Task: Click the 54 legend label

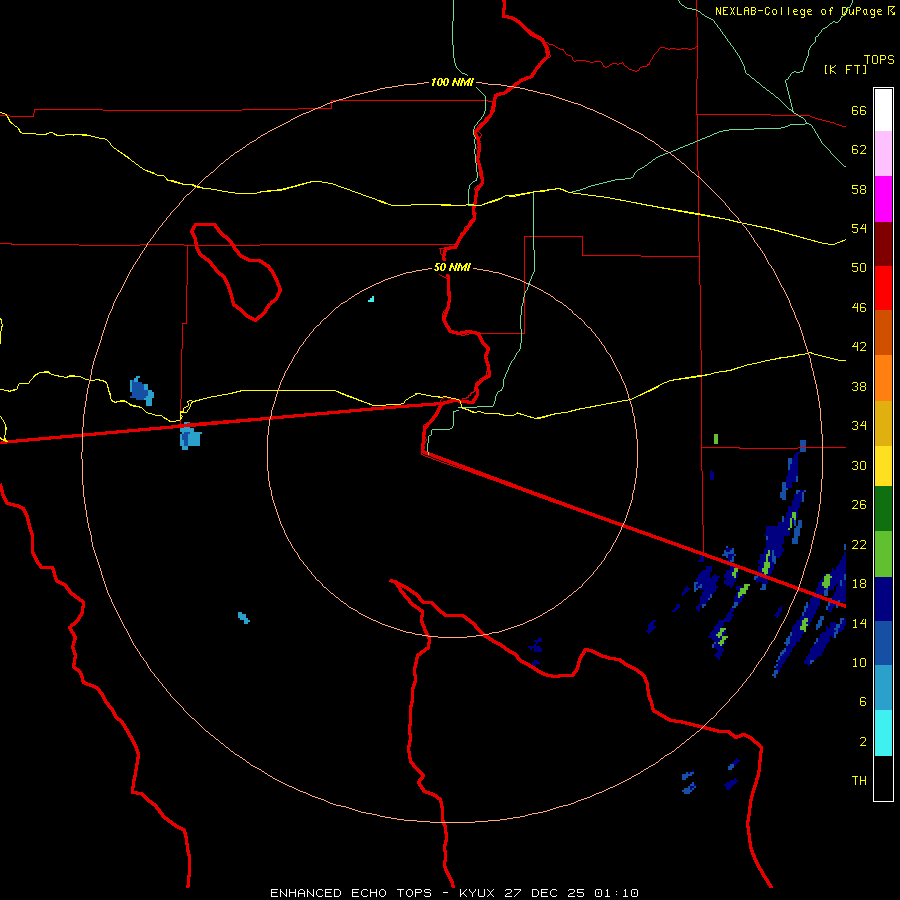Action: pos(859,228)
